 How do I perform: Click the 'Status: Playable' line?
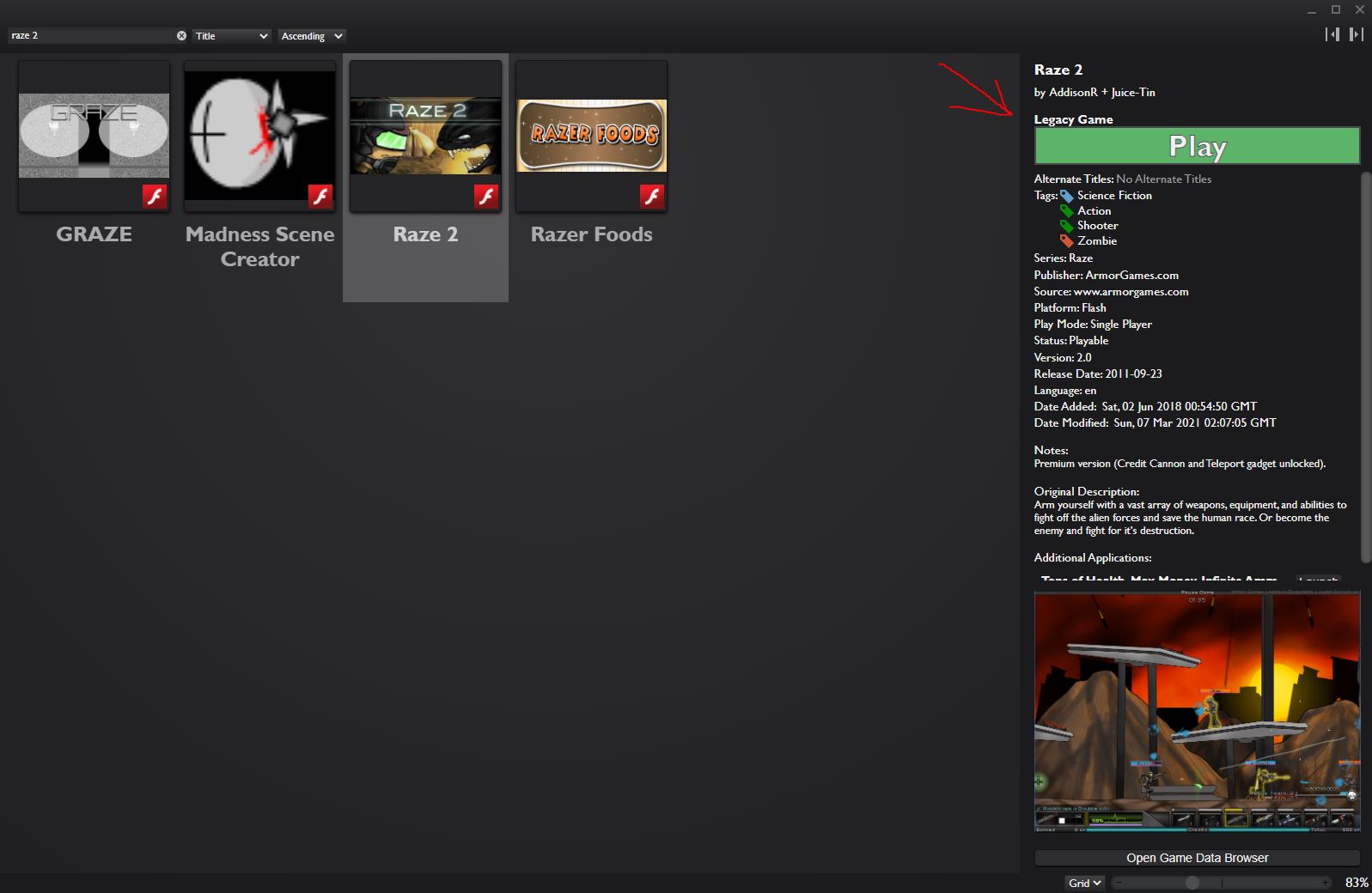coord(1071,341)
